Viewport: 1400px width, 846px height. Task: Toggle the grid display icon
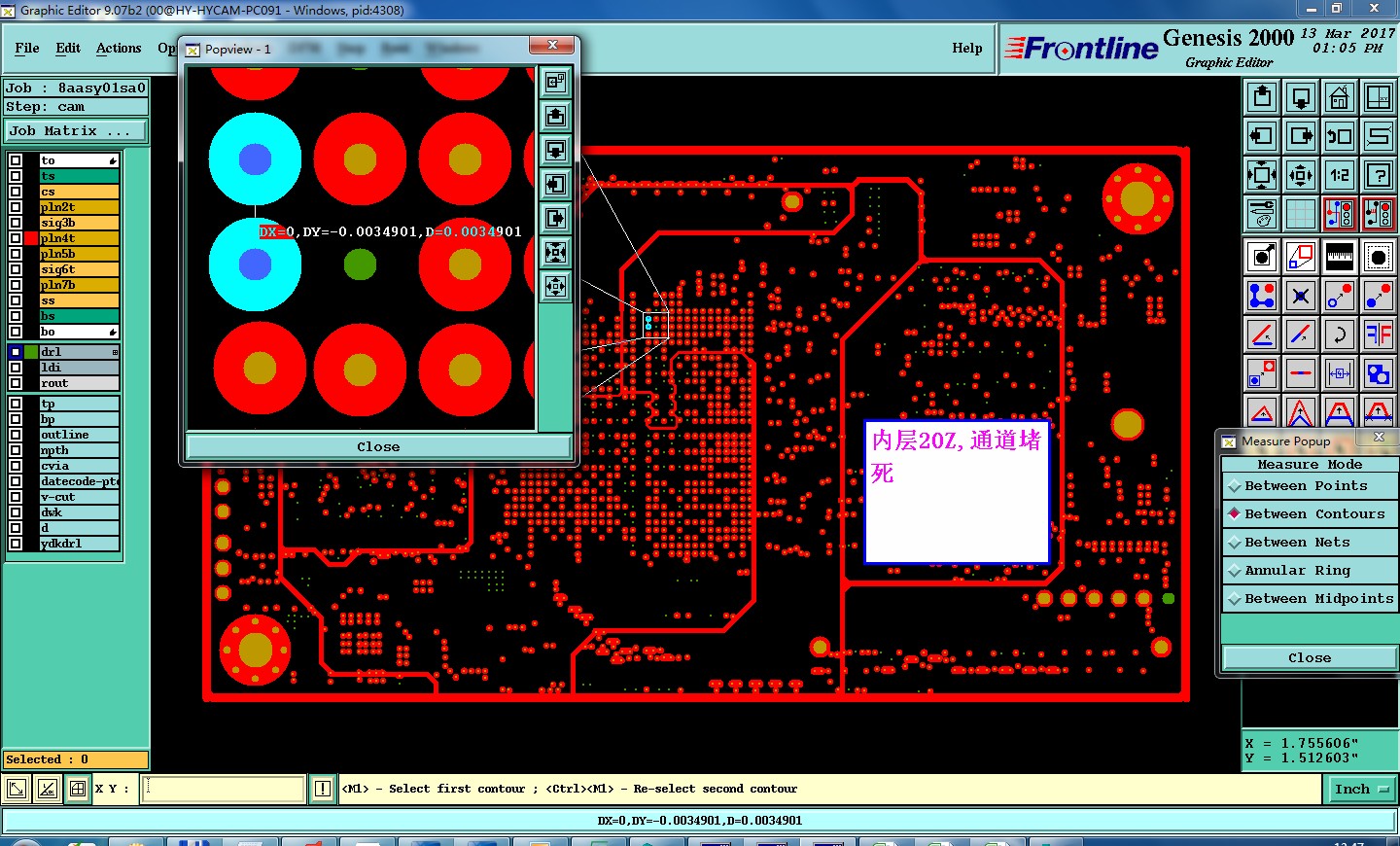coord(1301,214)
